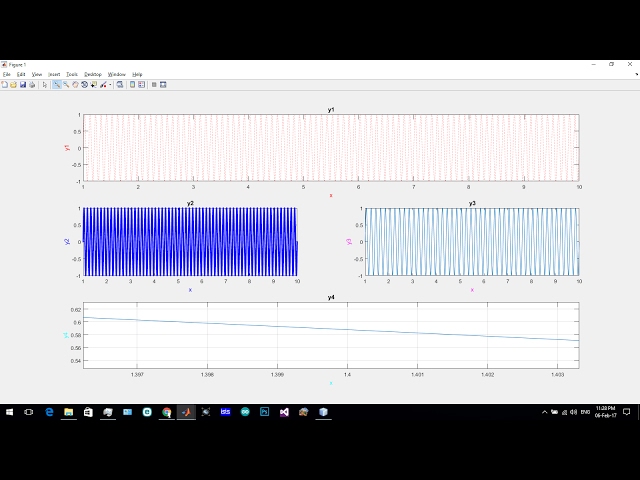Toggle the Zoom In tool
The height and width of the screenshot is (480, 640).
pos(57,84)
